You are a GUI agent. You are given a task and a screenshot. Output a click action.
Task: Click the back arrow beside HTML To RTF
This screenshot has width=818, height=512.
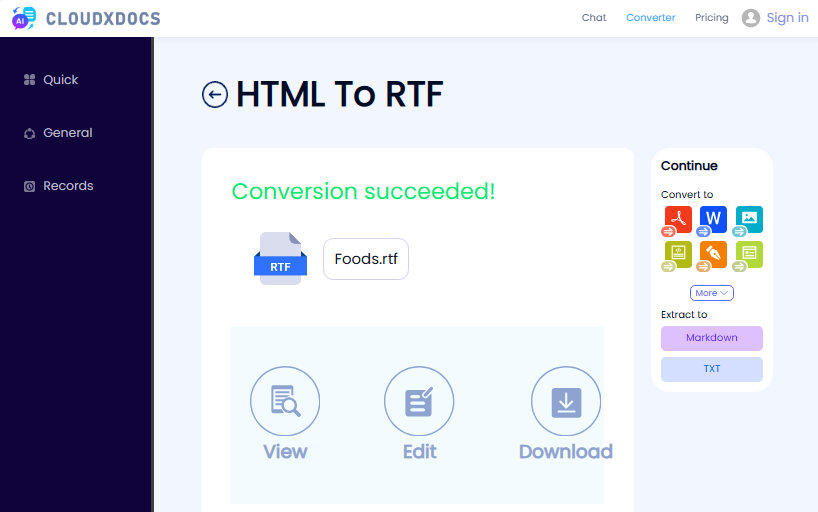(x=215, y=94)
